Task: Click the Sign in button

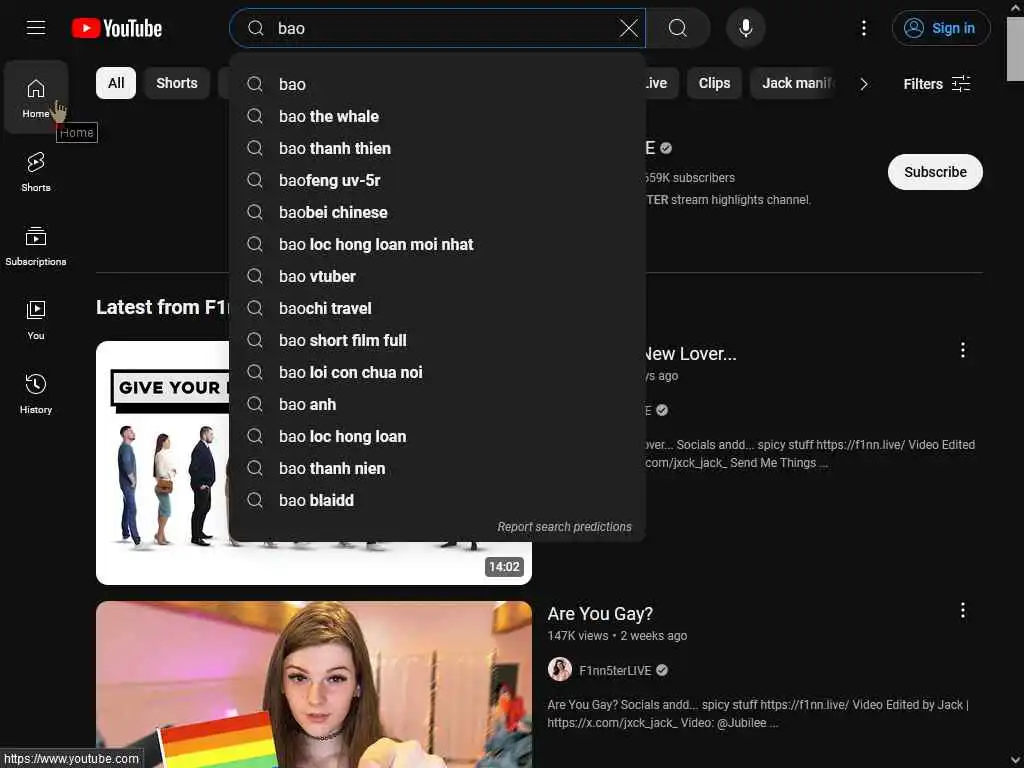Action: click(940, 28)
